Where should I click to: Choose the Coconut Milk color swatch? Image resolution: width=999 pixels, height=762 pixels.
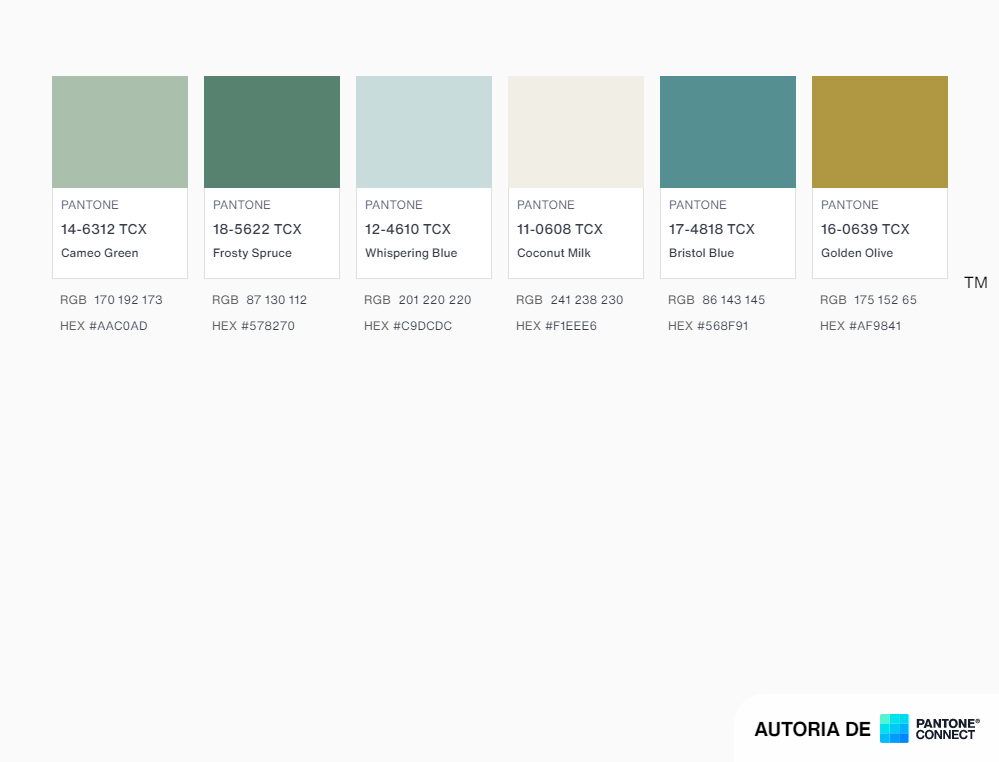coord(576,132)
